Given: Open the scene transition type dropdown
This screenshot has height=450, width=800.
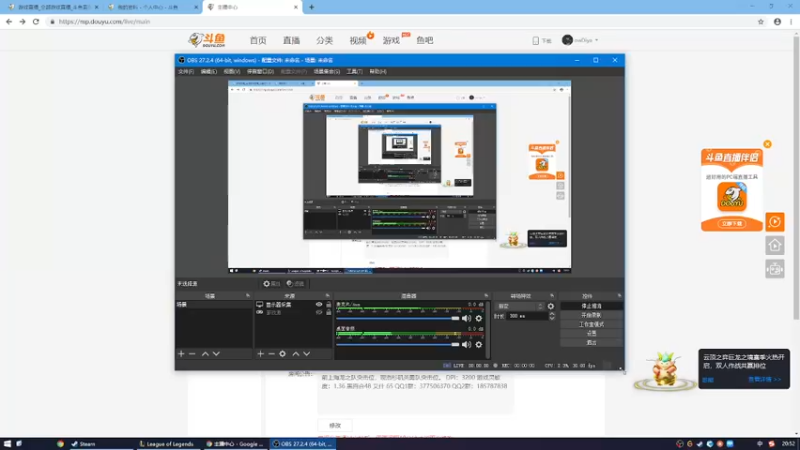Looking at the screenshot, I should (519, 306).
